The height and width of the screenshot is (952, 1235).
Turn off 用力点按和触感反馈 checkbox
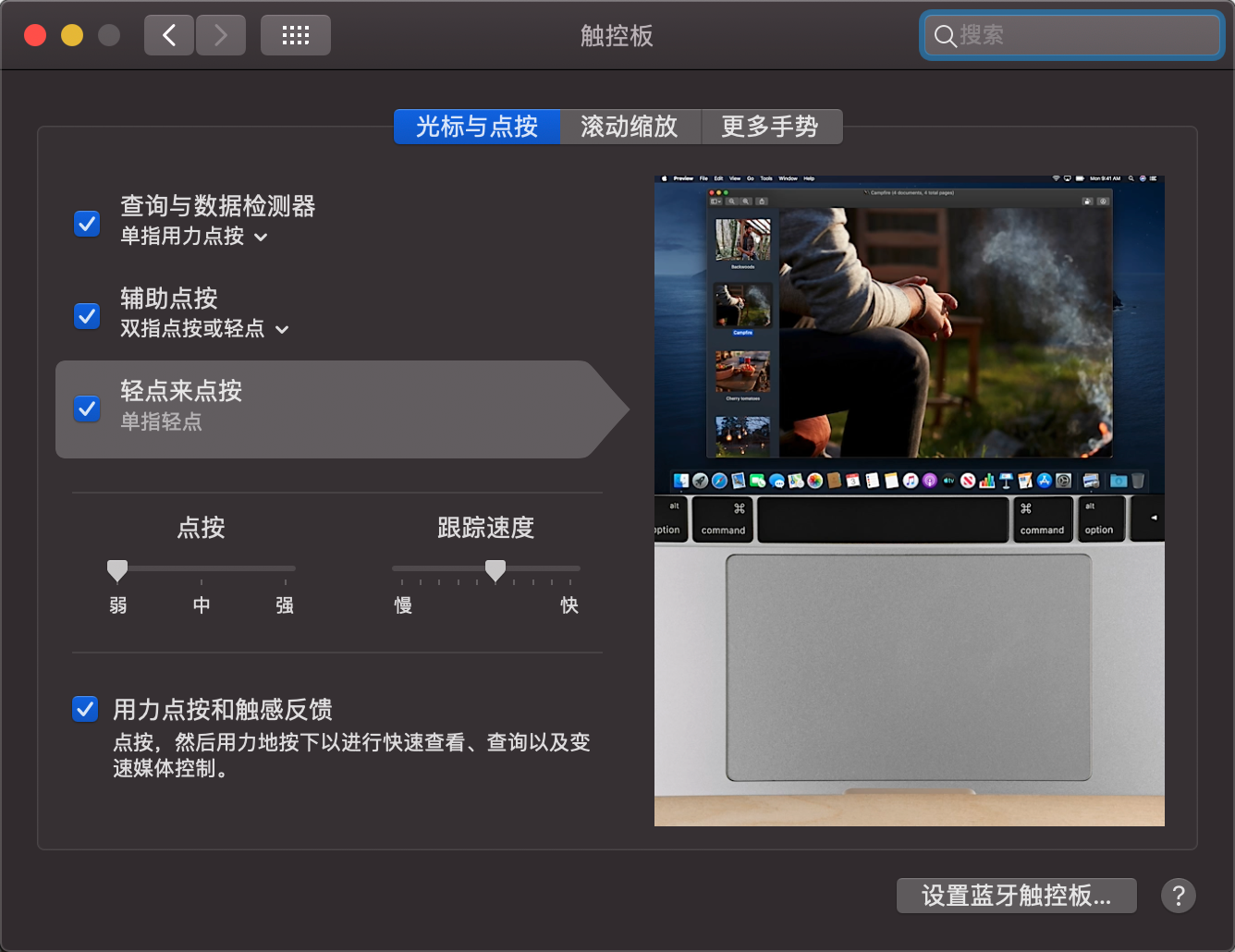click(85, 709)
